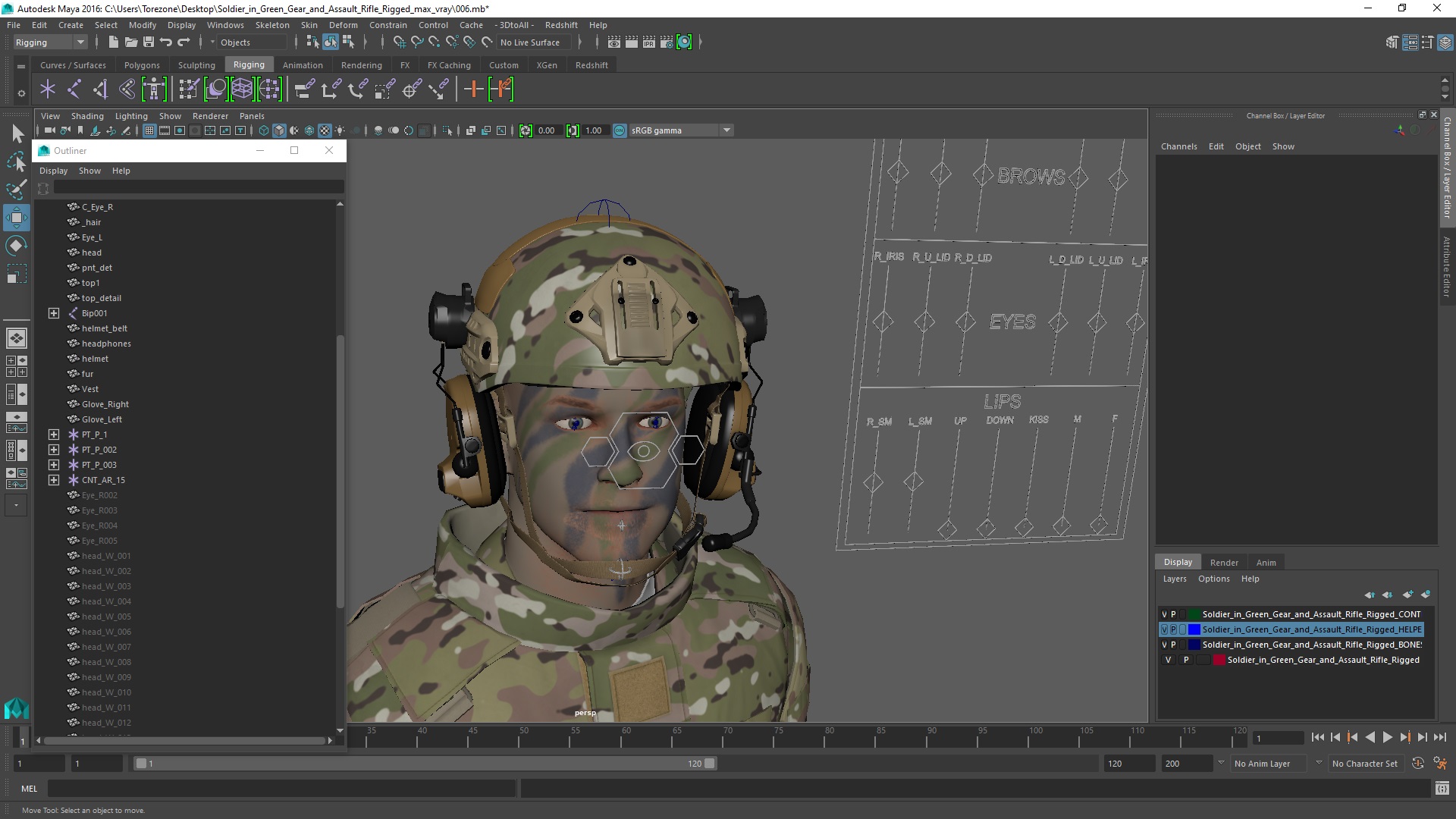
Task: Expand the CNT_AR_15 node in Outliner
Action: [x=54, y=480]
